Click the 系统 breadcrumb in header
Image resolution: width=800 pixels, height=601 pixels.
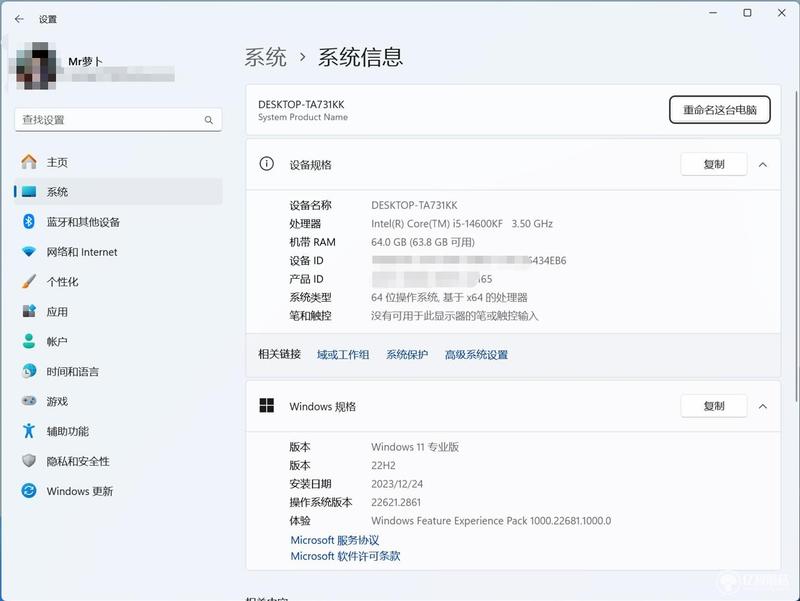point(265,57)
